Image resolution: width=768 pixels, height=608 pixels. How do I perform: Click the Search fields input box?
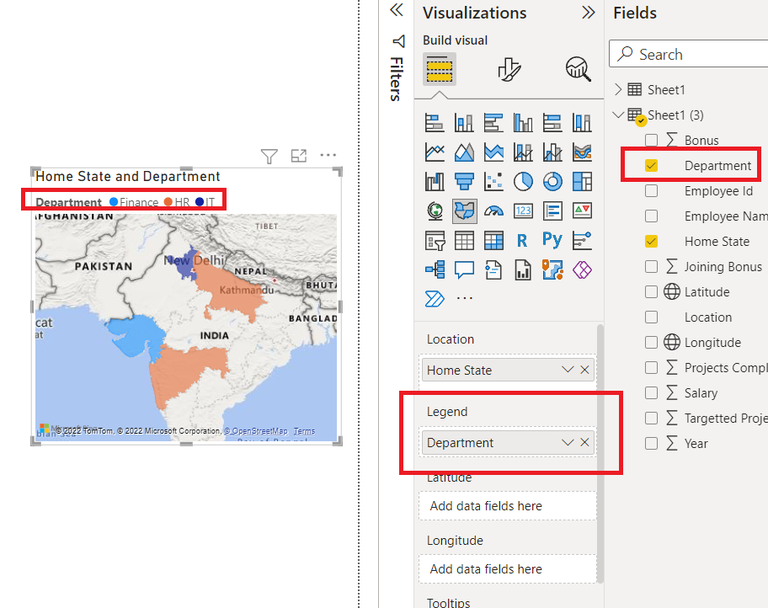[688, 54]
